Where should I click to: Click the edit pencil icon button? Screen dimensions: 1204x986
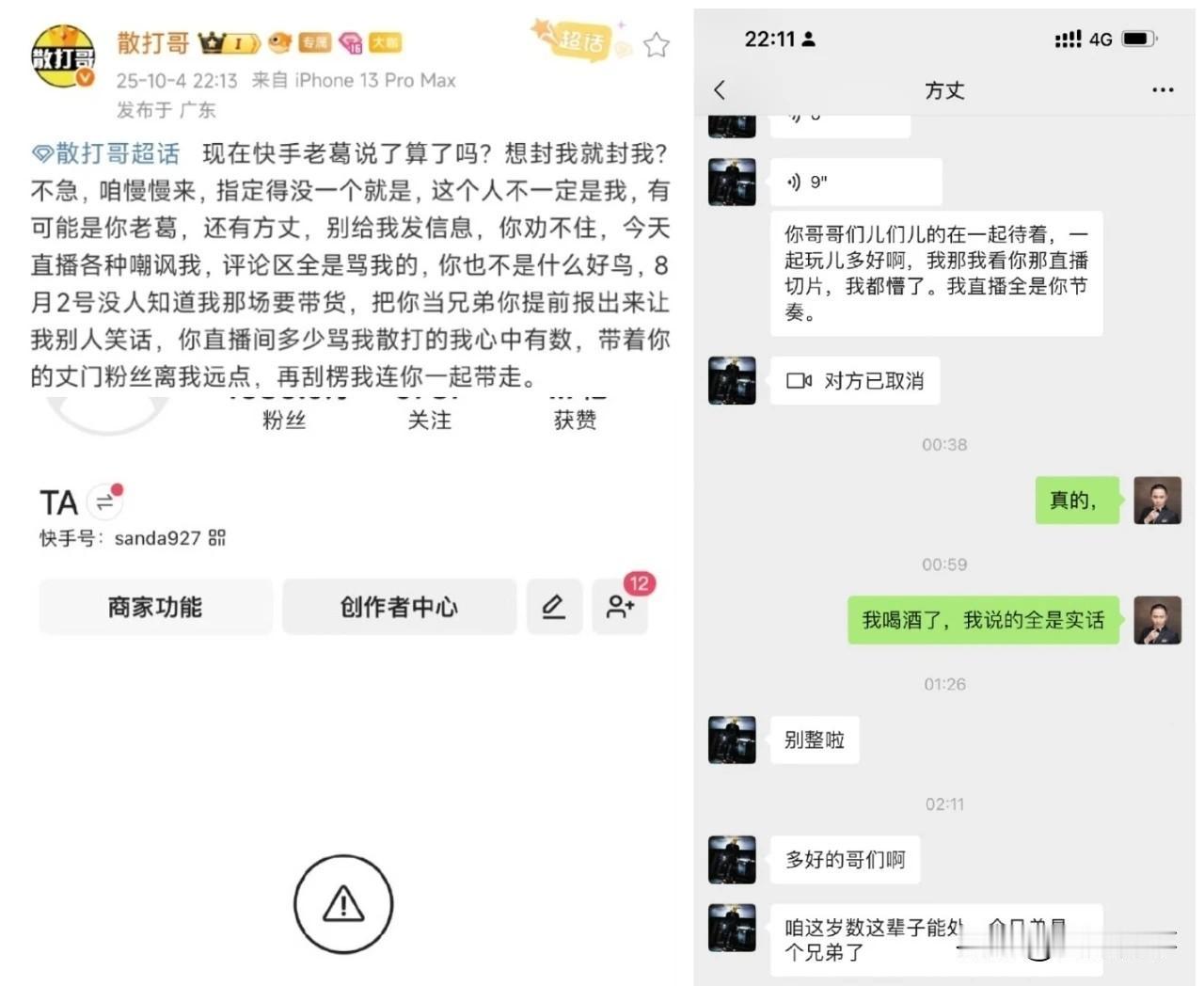point(554,607)
